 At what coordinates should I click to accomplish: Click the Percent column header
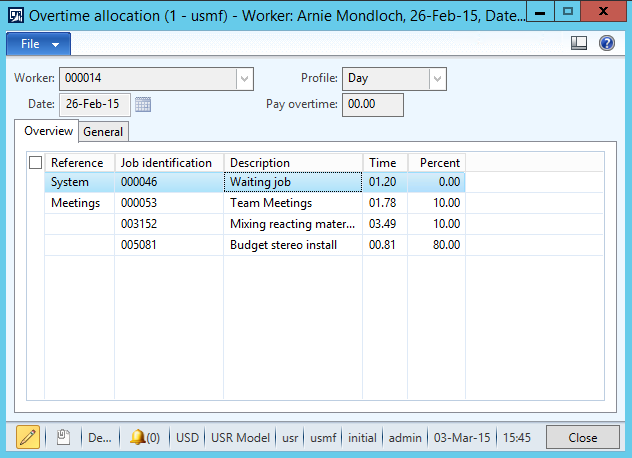point(438,163)
